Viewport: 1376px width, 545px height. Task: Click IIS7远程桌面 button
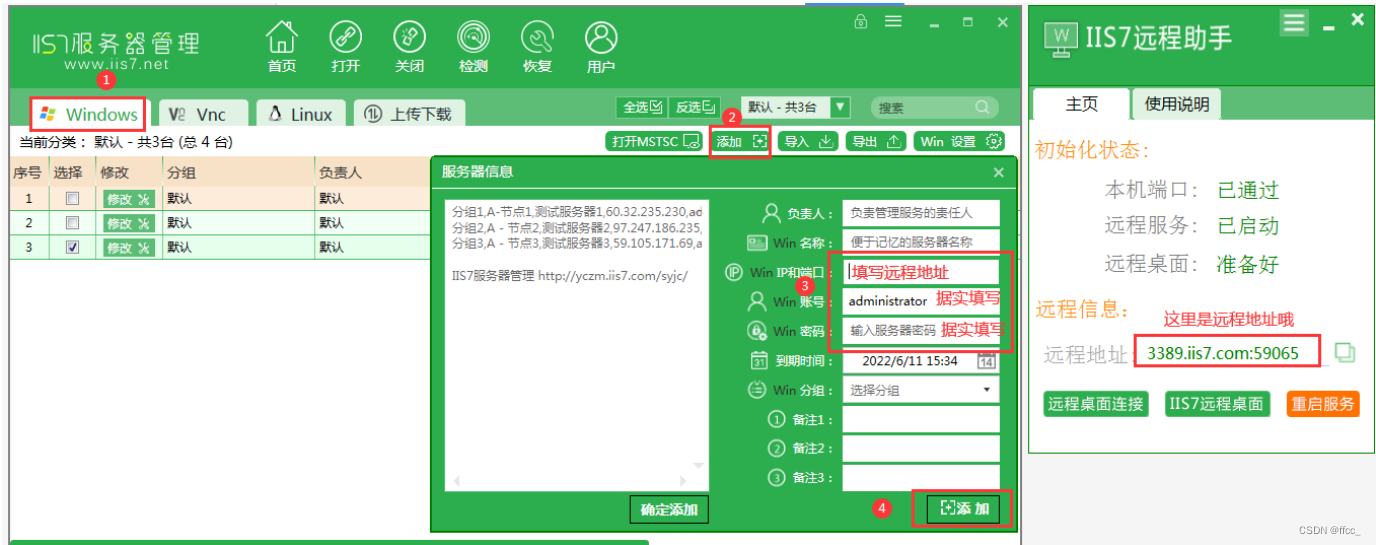click(1217, 404)
